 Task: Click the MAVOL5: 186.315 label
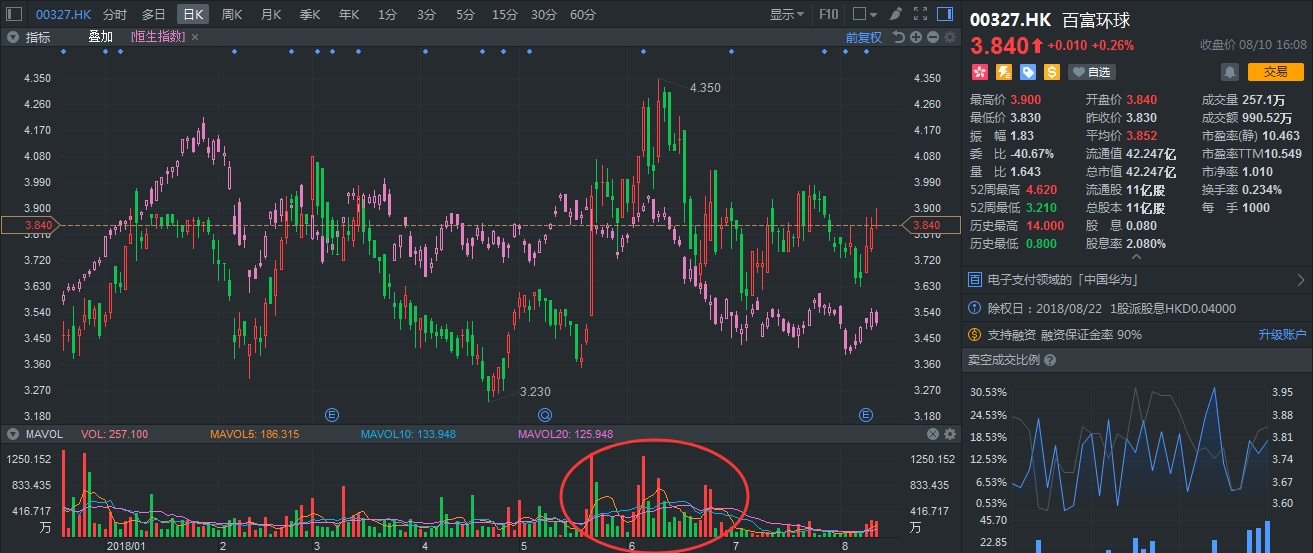pyautogui.click(x=255, y=434)
